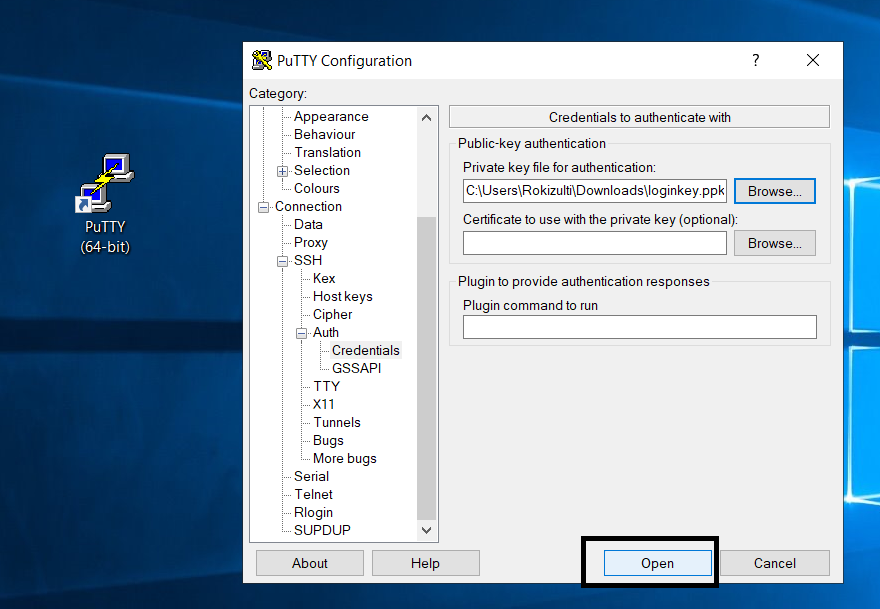
Task: Open the Kex settings under SSH
Action: click(x=324, y=278)
